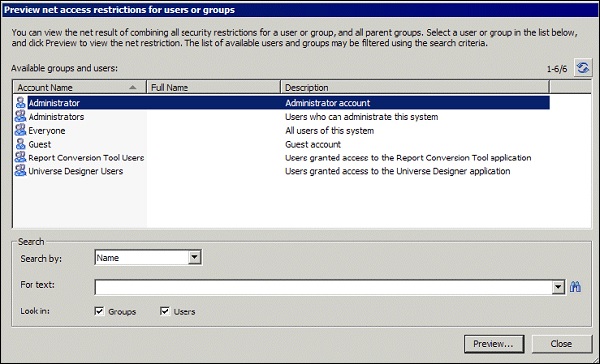Viewport: 600px width, 364px height.
Task: Click inside the For text field
Action: (x=323, y=287)
